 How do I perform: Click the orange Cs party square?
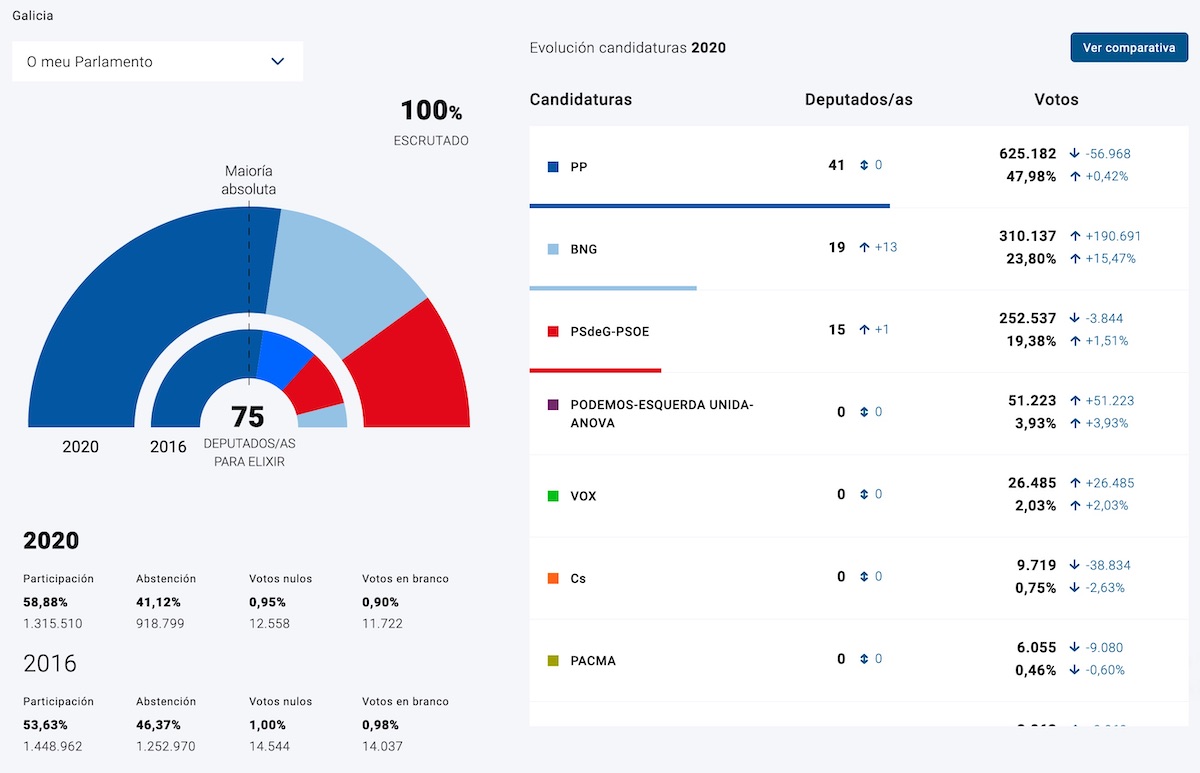pyautogui.click(x=553, y=578)
